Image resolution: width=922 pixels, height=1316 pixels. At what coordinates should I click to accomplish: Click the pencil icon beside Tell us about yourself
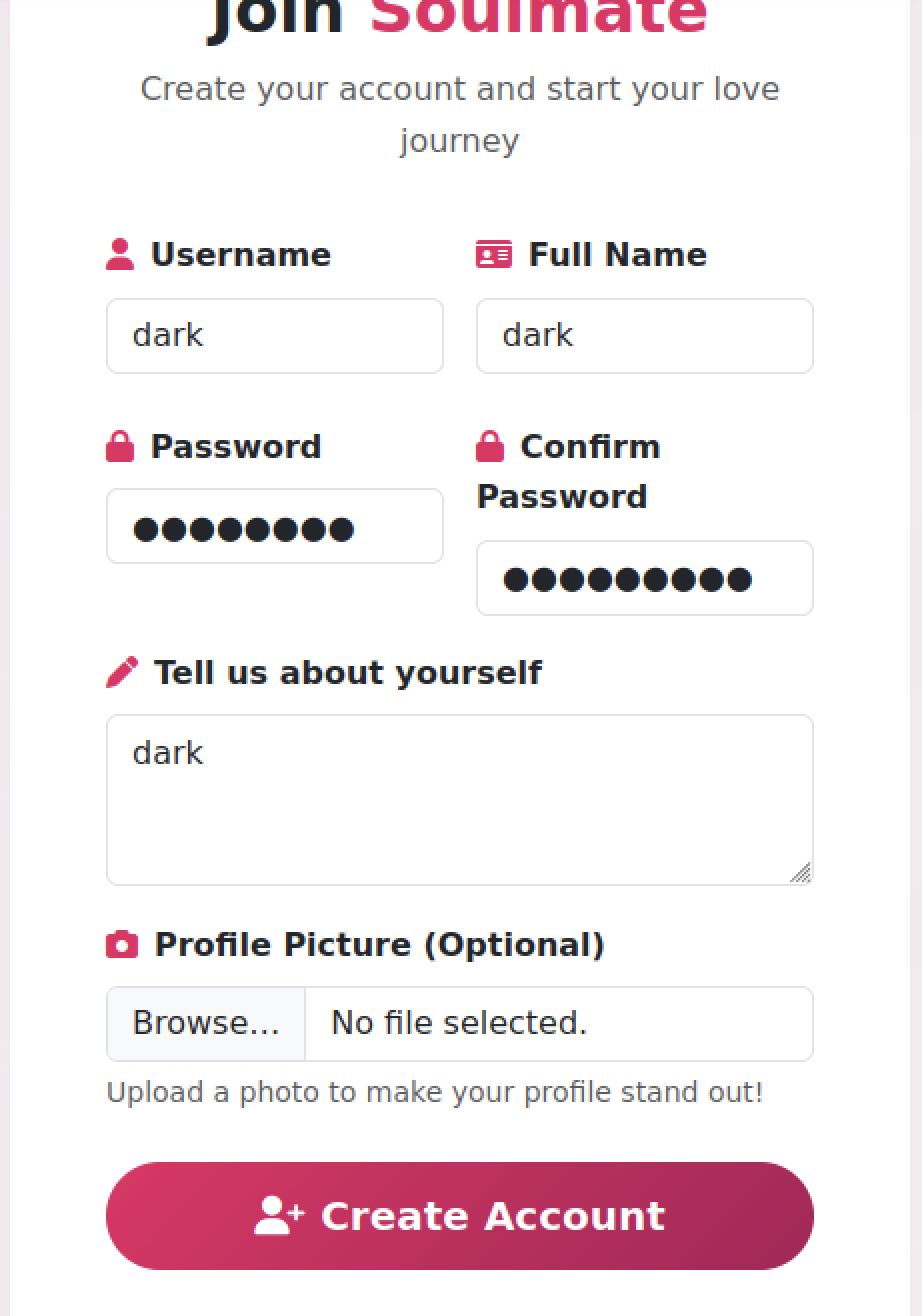[x=122, y=672]
